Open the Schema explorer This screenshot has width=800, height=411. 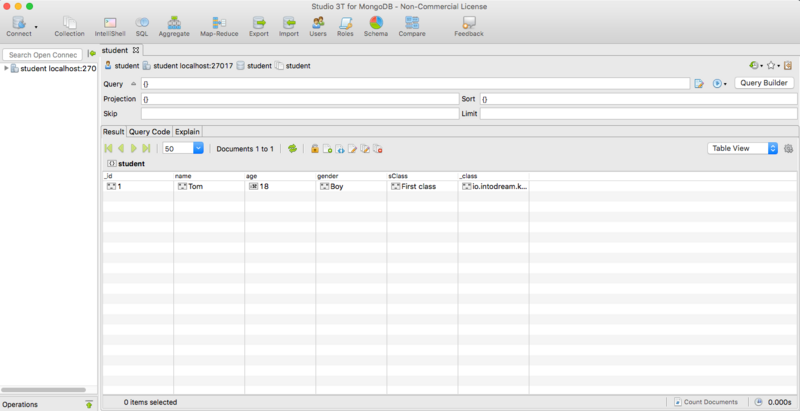376,26
